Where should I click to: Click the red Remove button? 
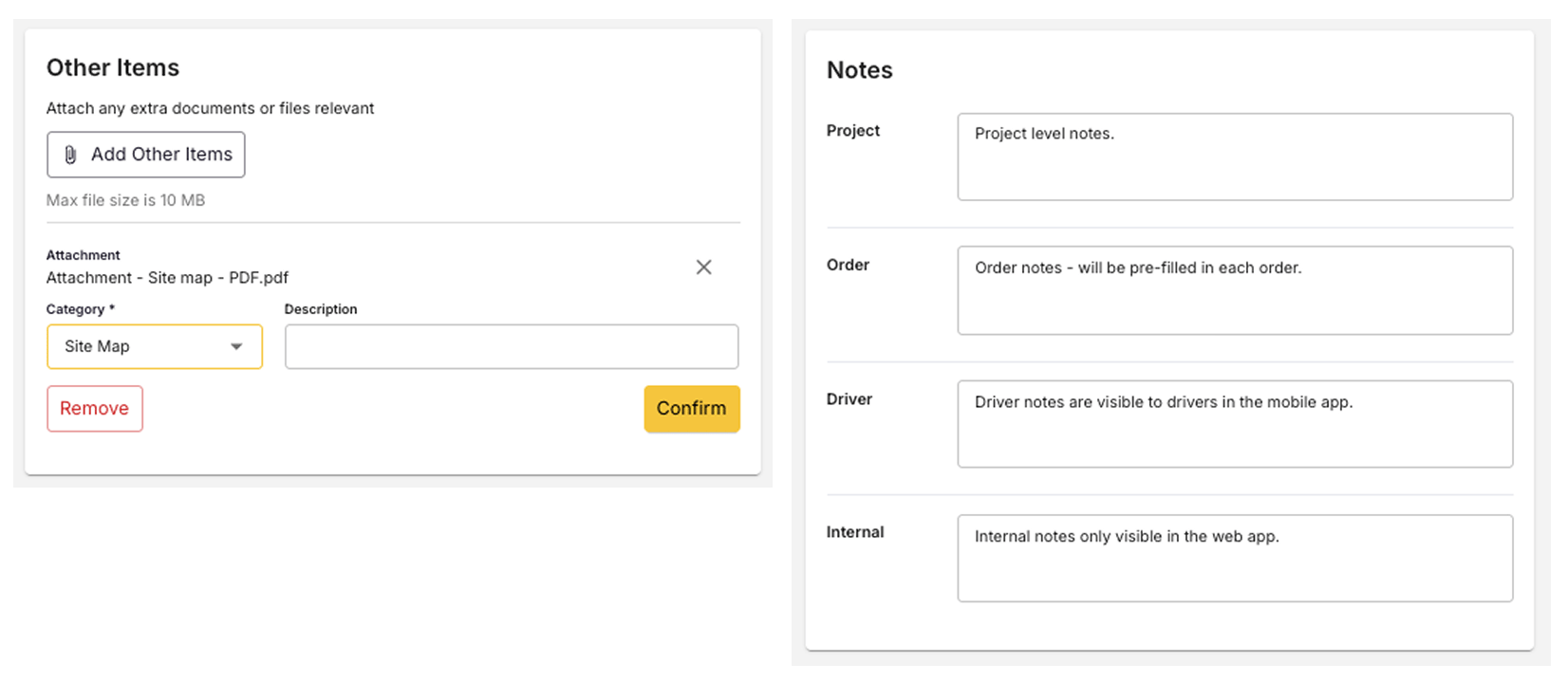coord(95,409)
